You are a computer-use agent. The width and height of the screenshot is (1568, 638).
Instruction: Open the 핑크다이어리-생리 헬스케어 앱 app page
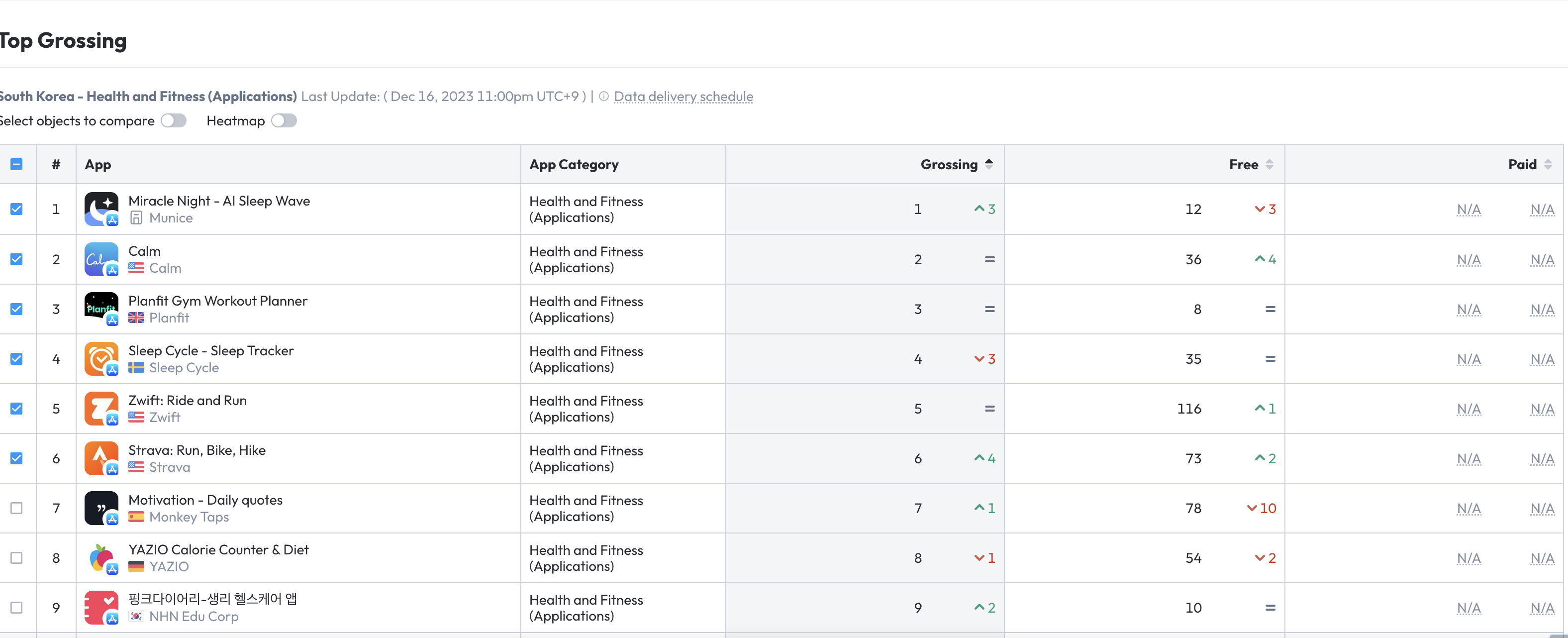[x=212, y=599]
